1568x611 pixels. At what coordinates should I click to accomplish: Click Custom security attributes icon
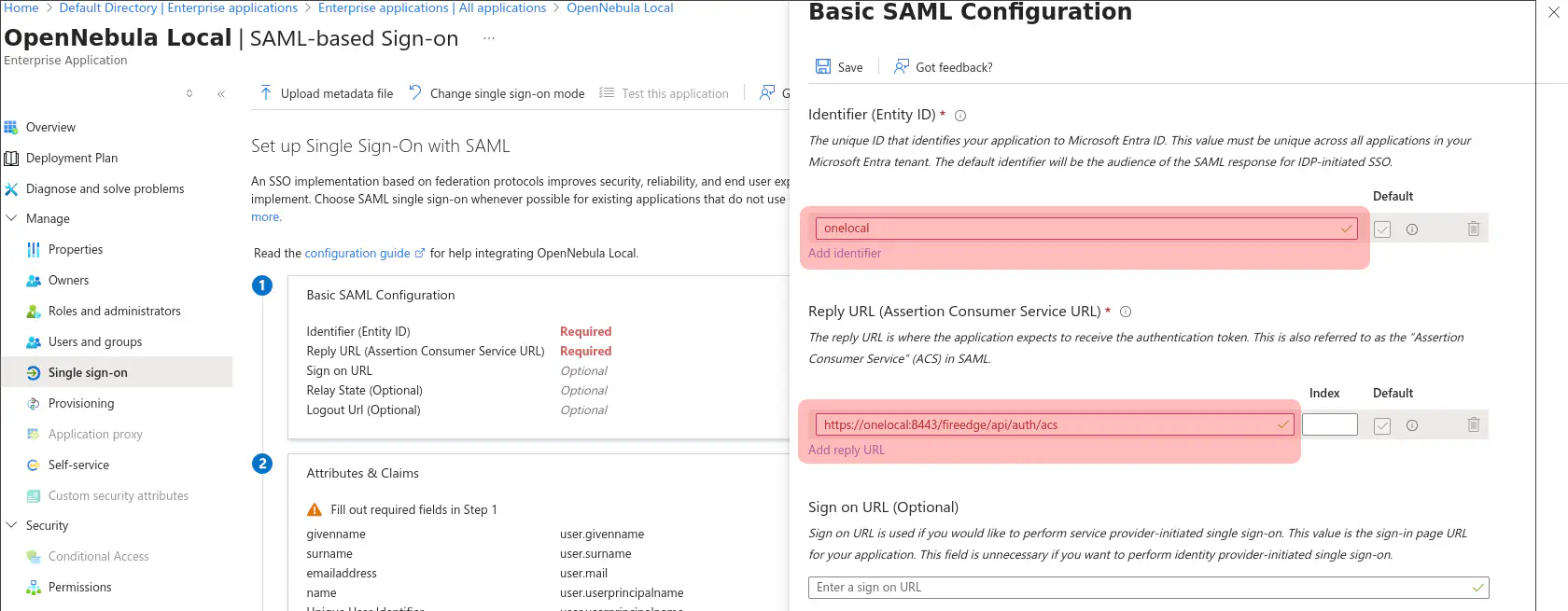(34, 495)
